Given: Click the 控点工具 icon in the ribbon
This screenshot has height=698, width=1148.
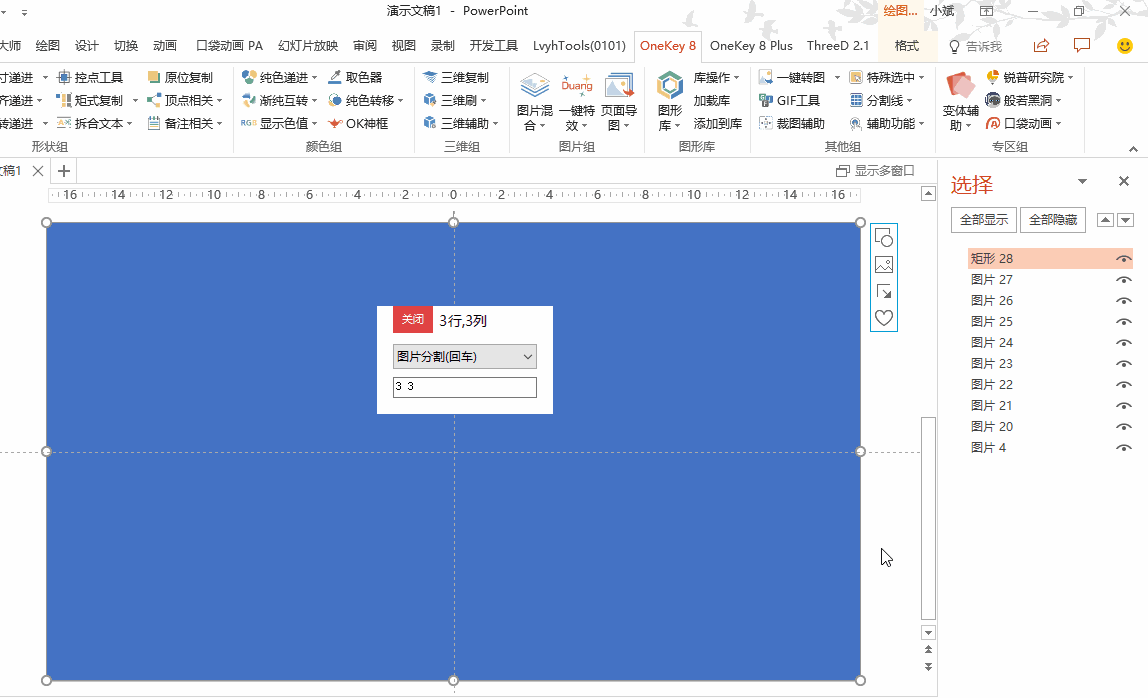Looking at the screenshot, I should pyautogui.click(x=66, y=77).
